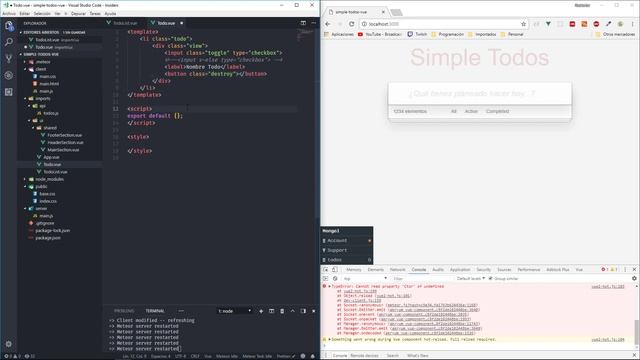Expand the TypeError message in console
Screen dimensions: 640x360
pos(330,287)
